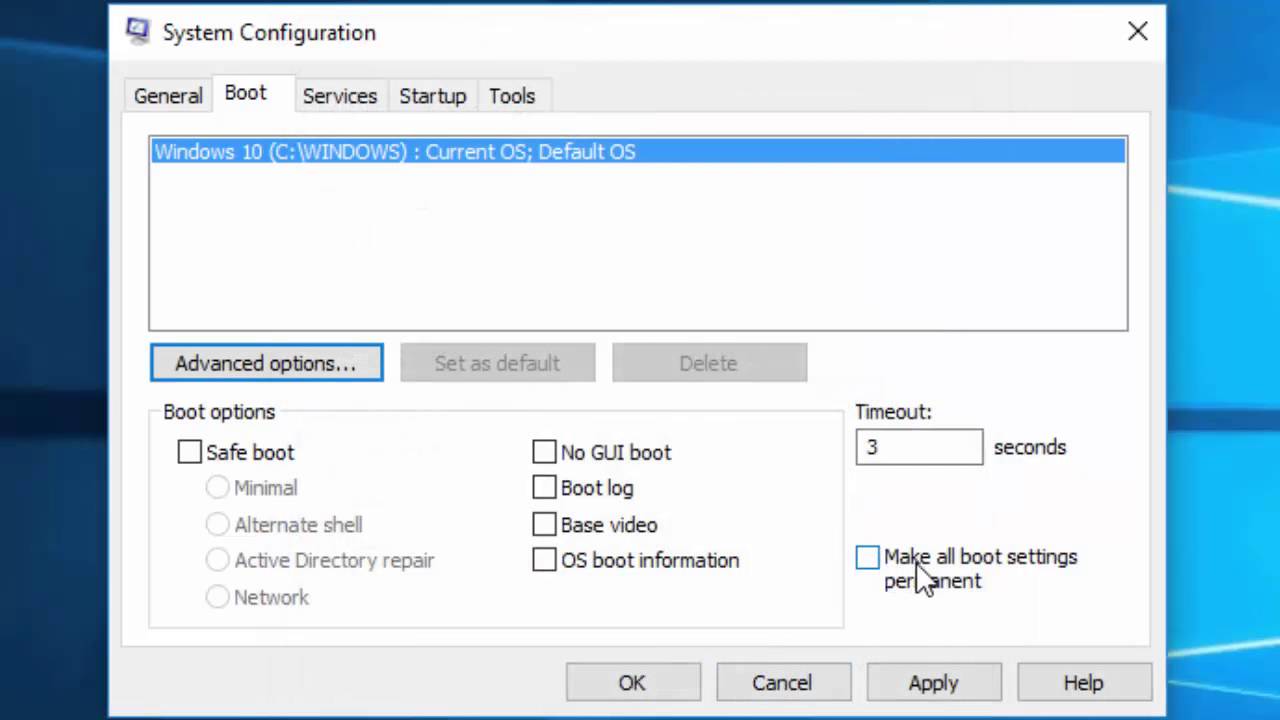Image resolution: width=1280 pixels, height=720 pixels.
Task: Select the Alternate shell radio option
Action: (x=217, y=524)
